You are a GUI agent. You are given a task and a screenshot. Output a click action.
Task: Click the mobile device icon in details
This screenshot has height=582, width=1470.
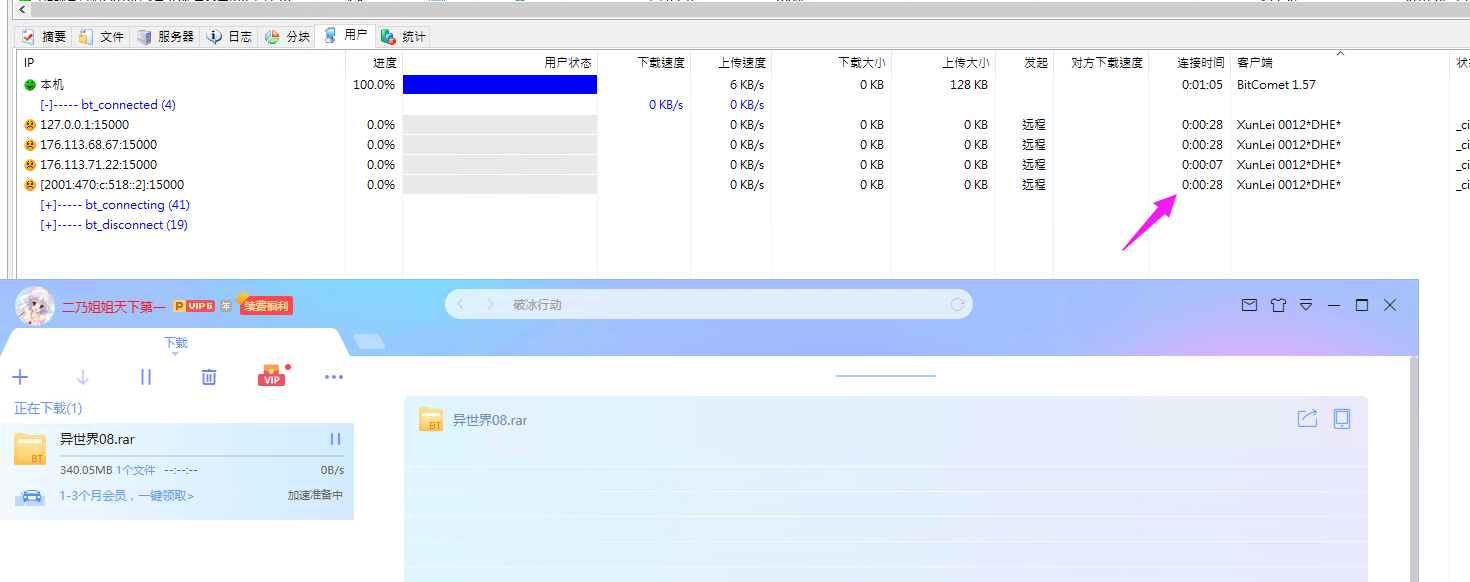click(1342, 419)
